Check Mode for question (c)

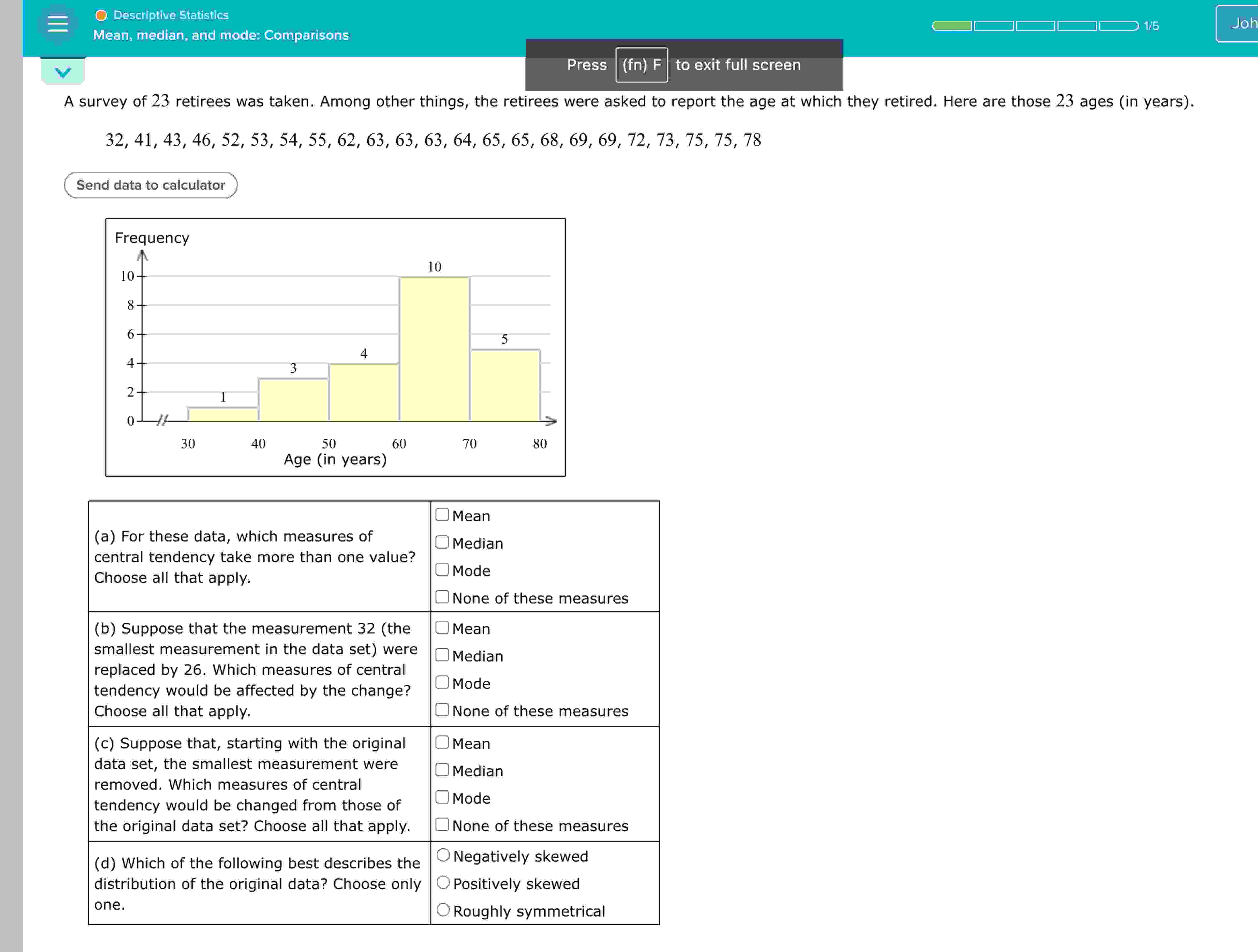coord(442,797)
